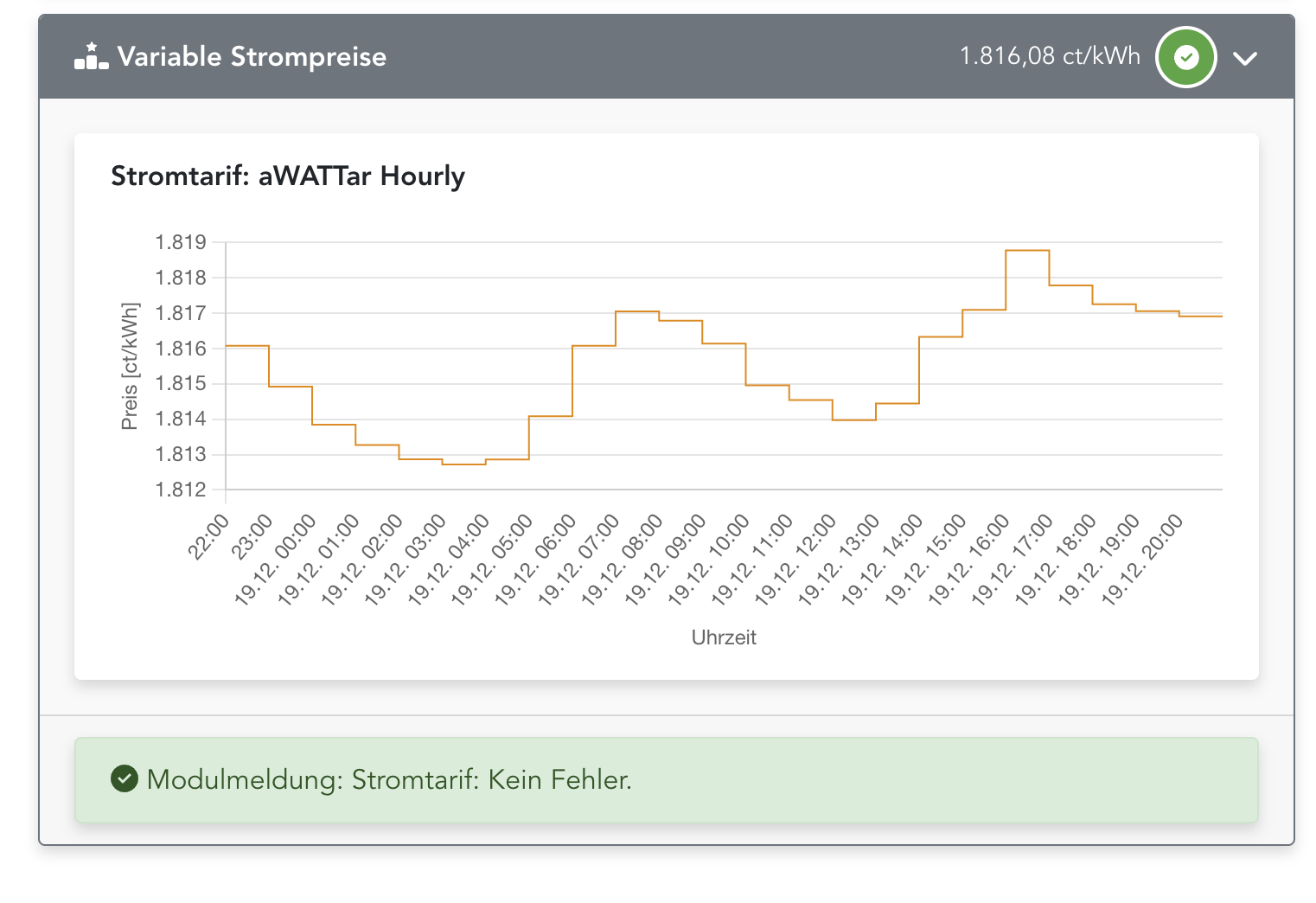Click the Variable Strompreise header title
The image size is (1316, 903).
pos(252,57)
